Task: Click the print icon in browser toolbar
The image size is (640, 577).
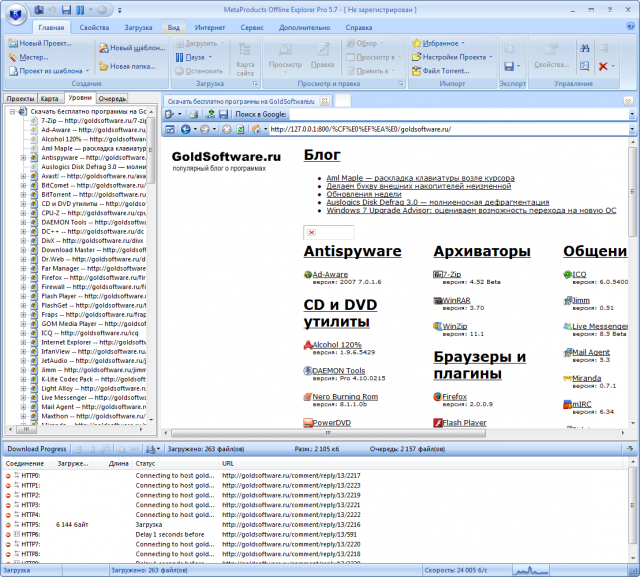Action: click(193, 115)
